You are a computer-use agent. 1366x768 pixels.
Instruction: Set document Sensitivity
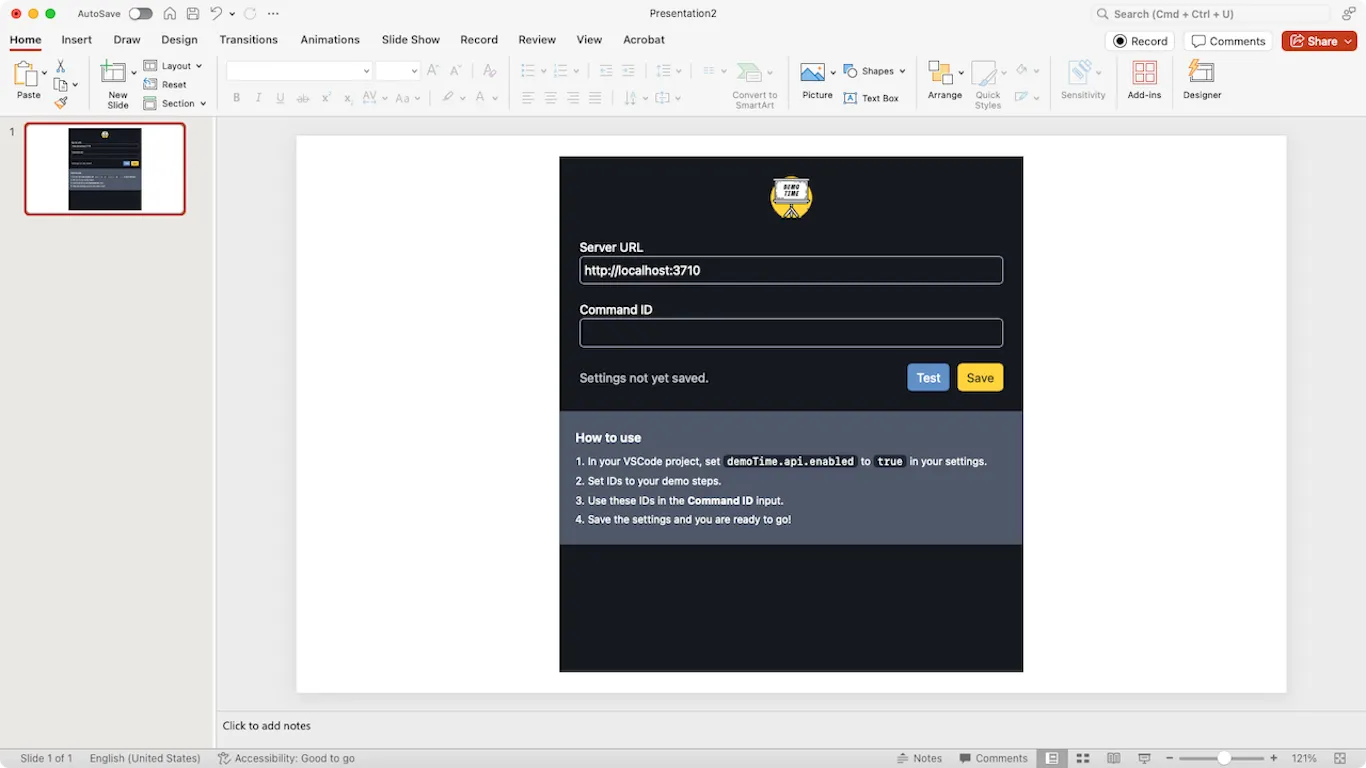(1083, 80)
